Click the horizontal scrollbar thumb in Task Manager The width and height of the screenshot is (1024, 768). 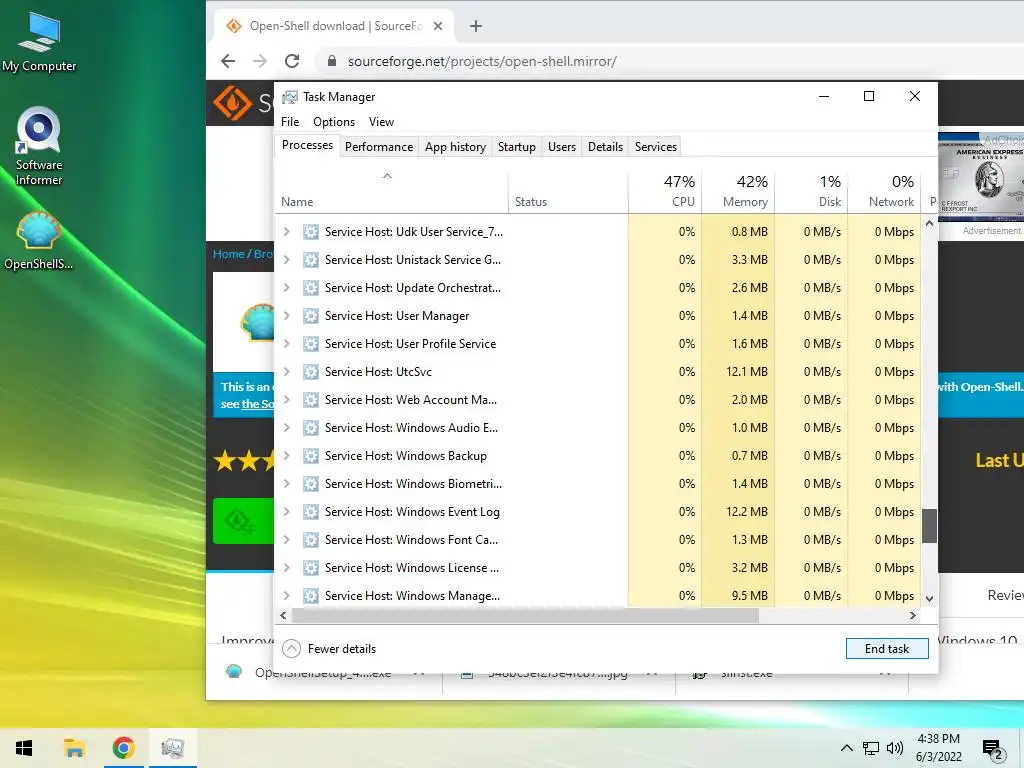[525, 615]
